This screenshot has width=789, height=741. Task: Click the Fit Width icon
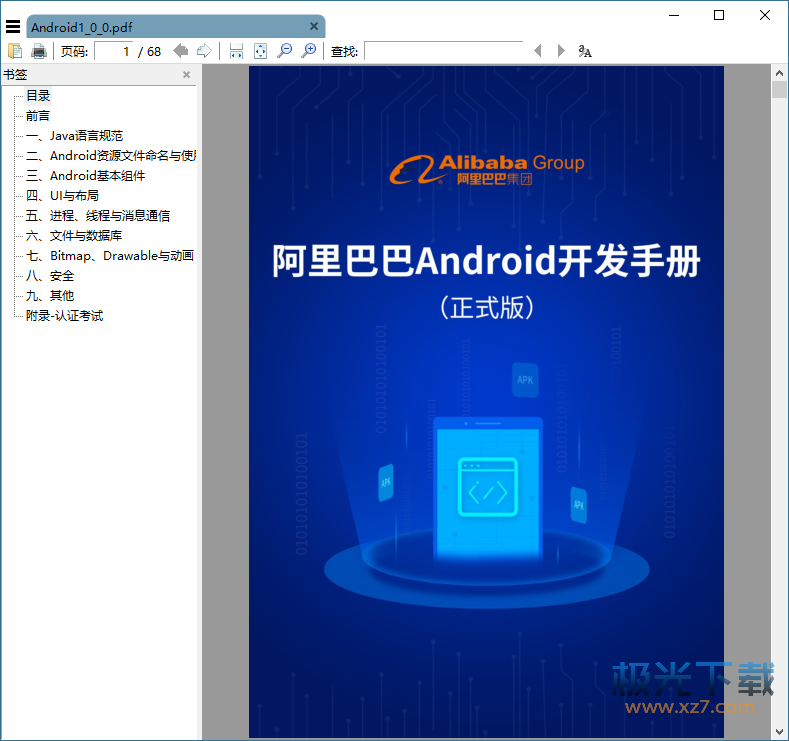236,51
